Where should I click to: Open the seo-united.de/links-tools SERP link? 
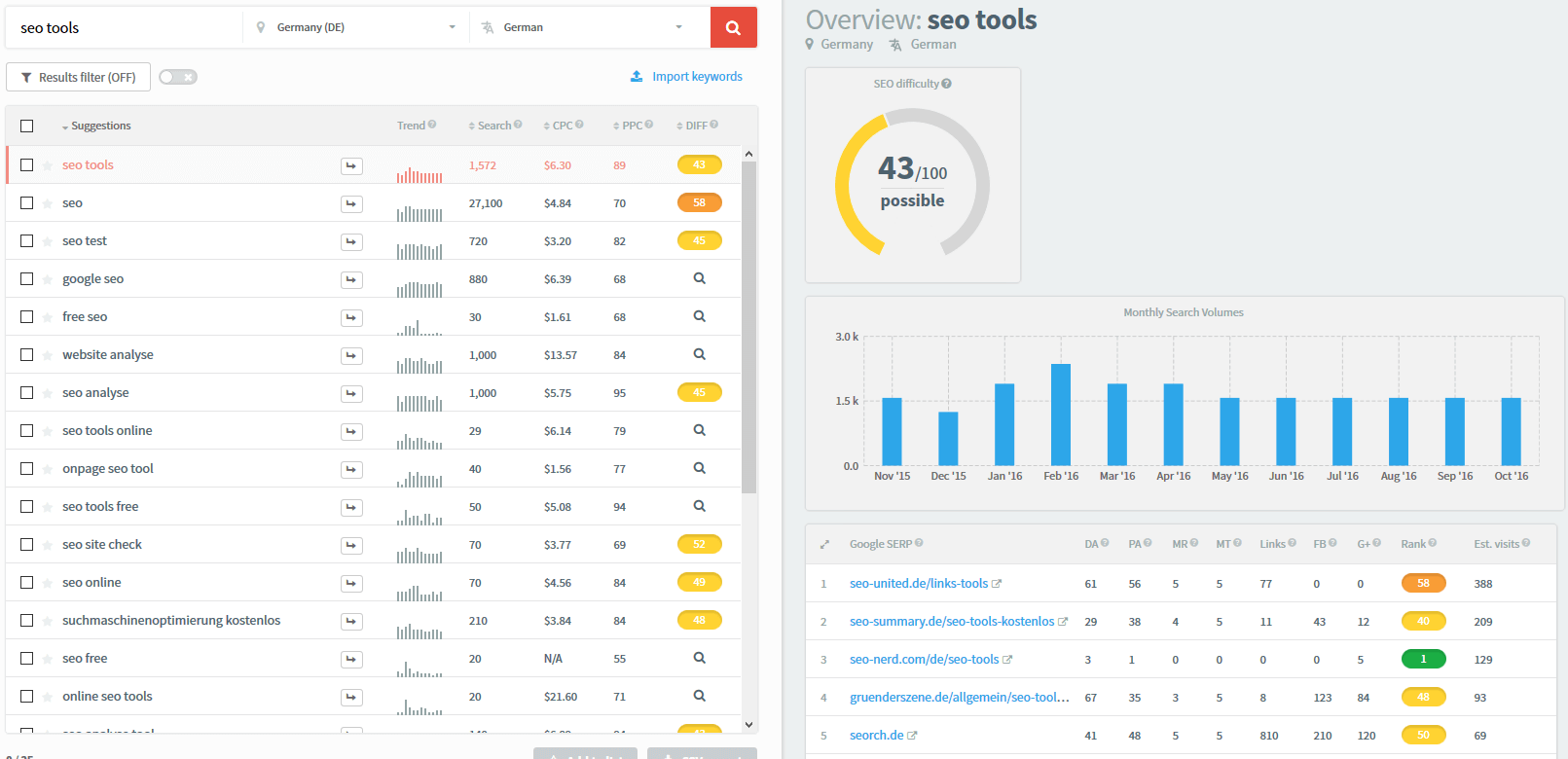click(918, 584)
